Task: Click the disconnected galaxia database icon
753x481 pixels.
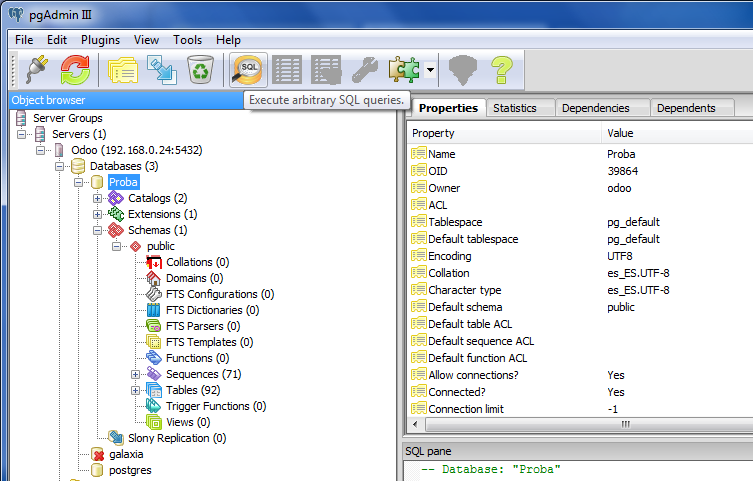Action: (x=97, y=454)
